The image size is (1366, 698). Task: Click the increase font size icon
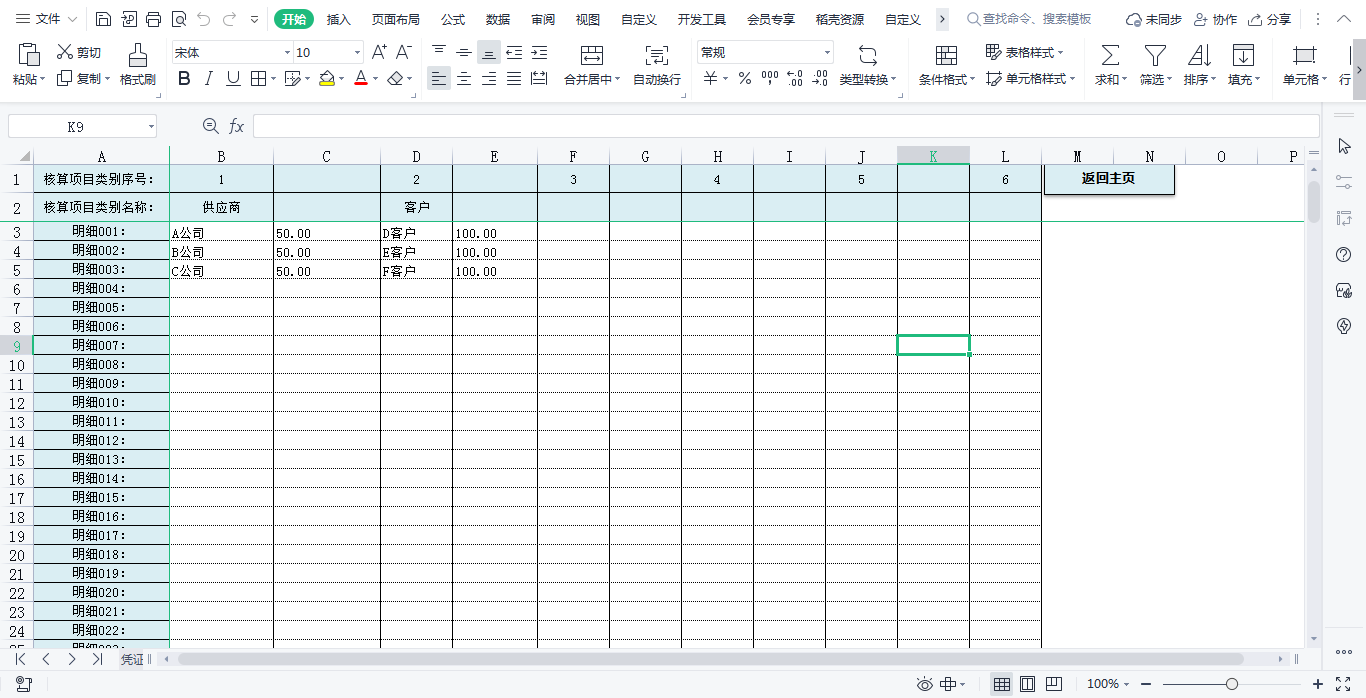tap(379, 52)
